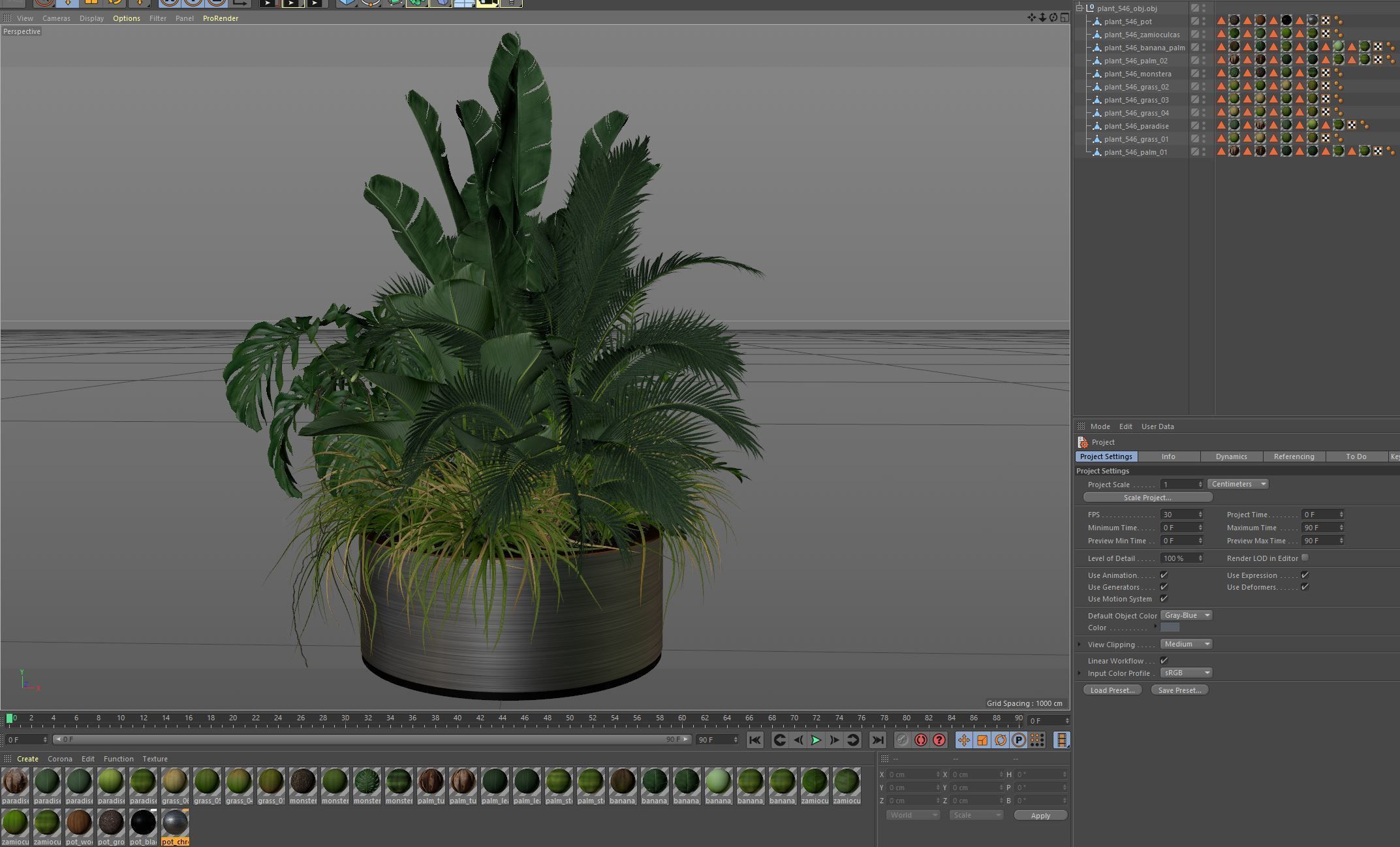Click the FPS value field

pyautogui.click(x=1181, y=515)
